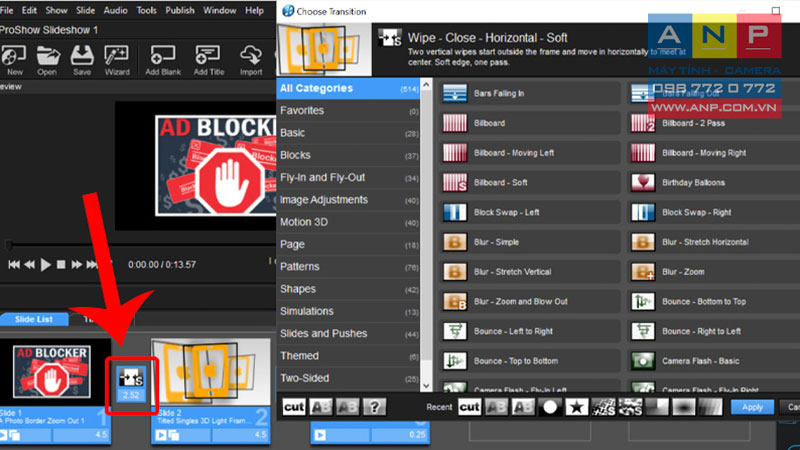Open the Audio menu

tap(115, 10)
